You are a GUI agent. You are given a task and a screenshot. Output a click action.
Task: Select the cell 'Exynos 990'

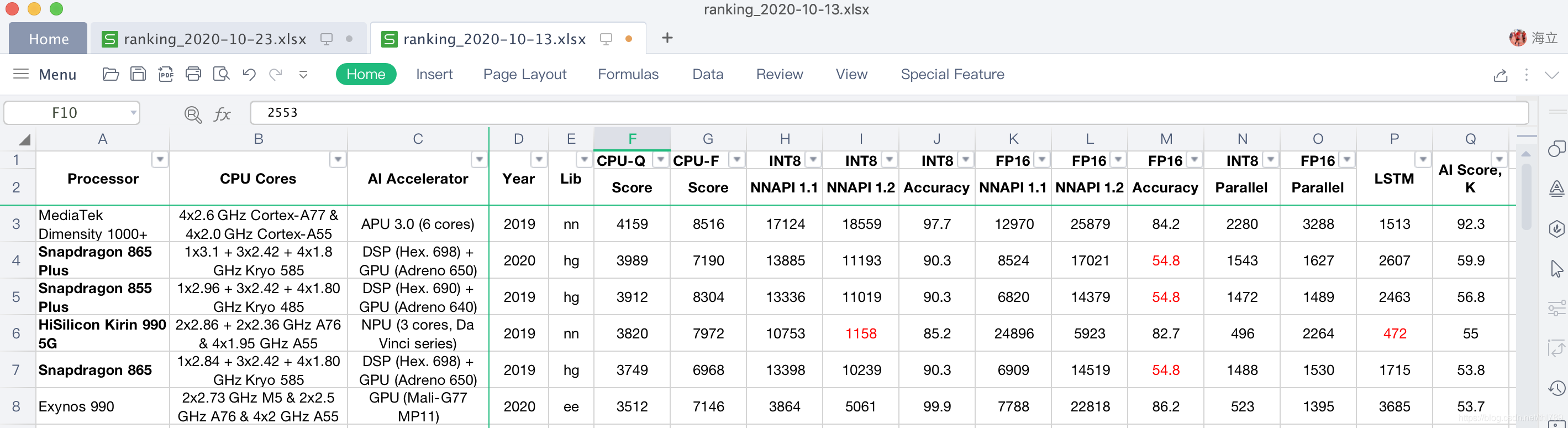pos(102,406)
